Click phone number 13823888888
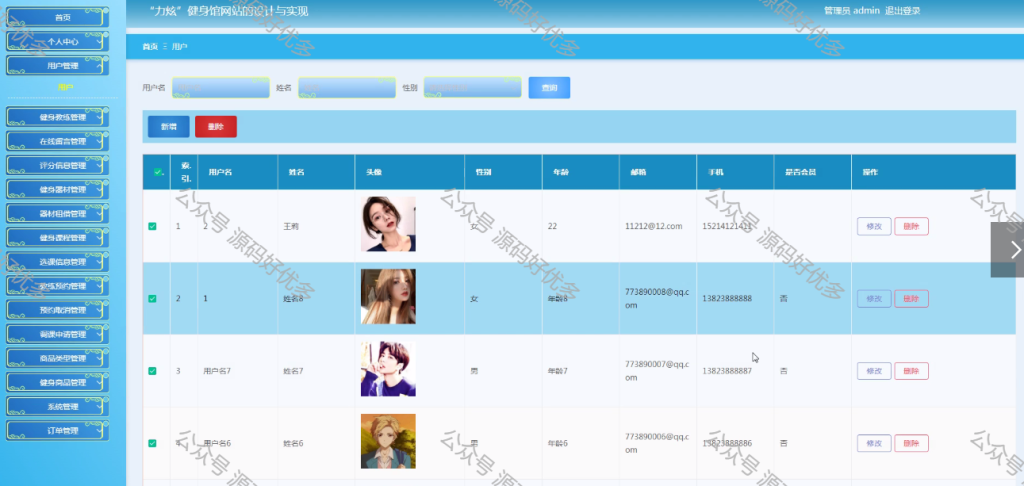The height and width of the screenshot is (486, 1024). pos(727,299)
